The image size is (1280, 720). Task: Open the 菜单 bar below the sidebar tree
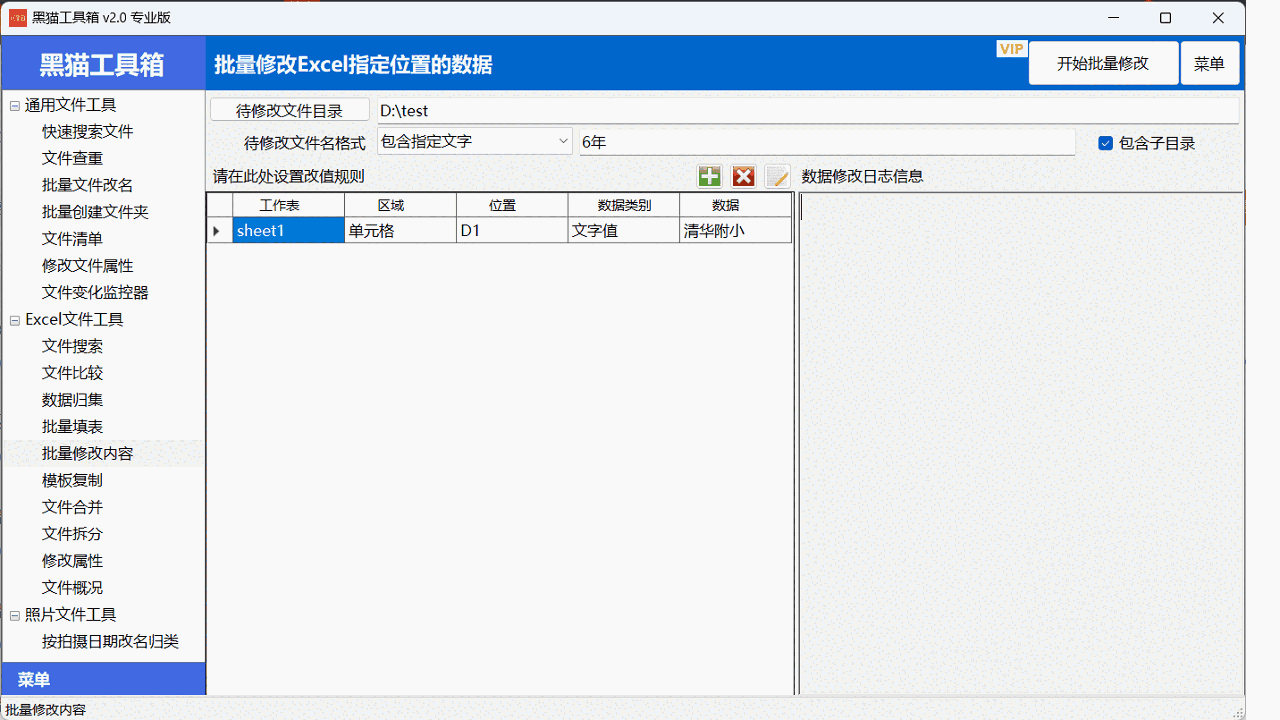[103, 680]
